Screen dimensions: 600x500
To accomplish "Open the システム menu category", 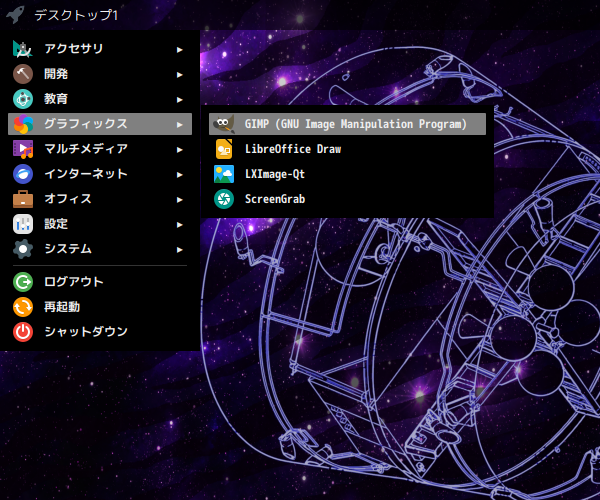I will (x=100, y=249).
